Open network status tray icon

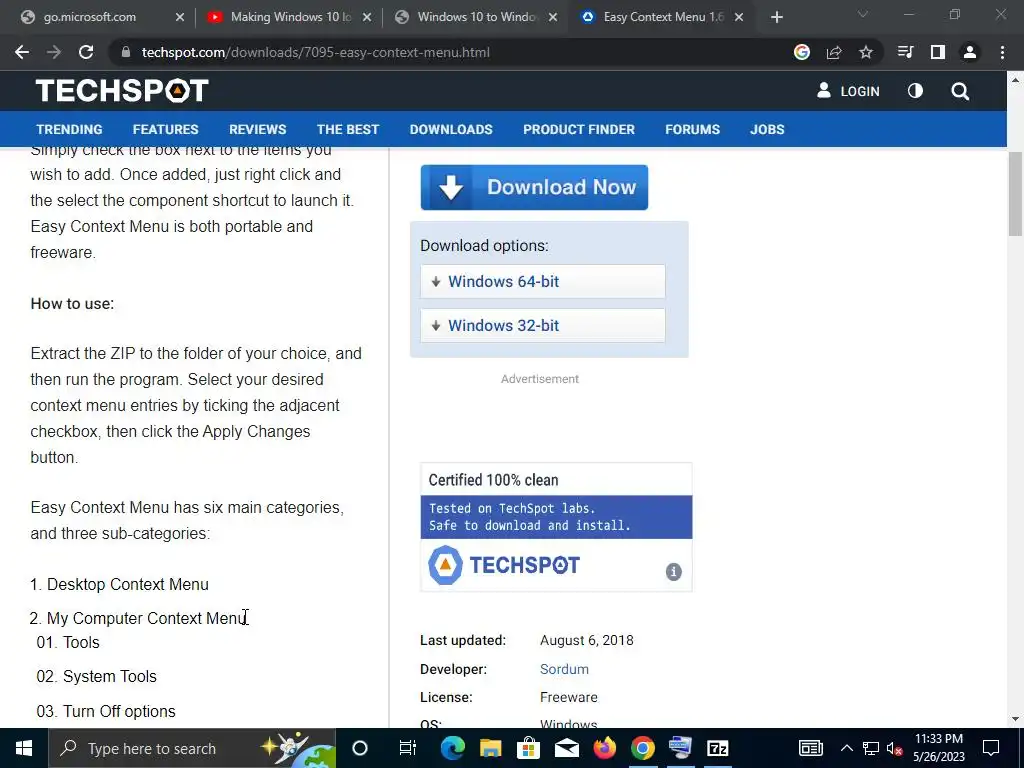point(871,748)
